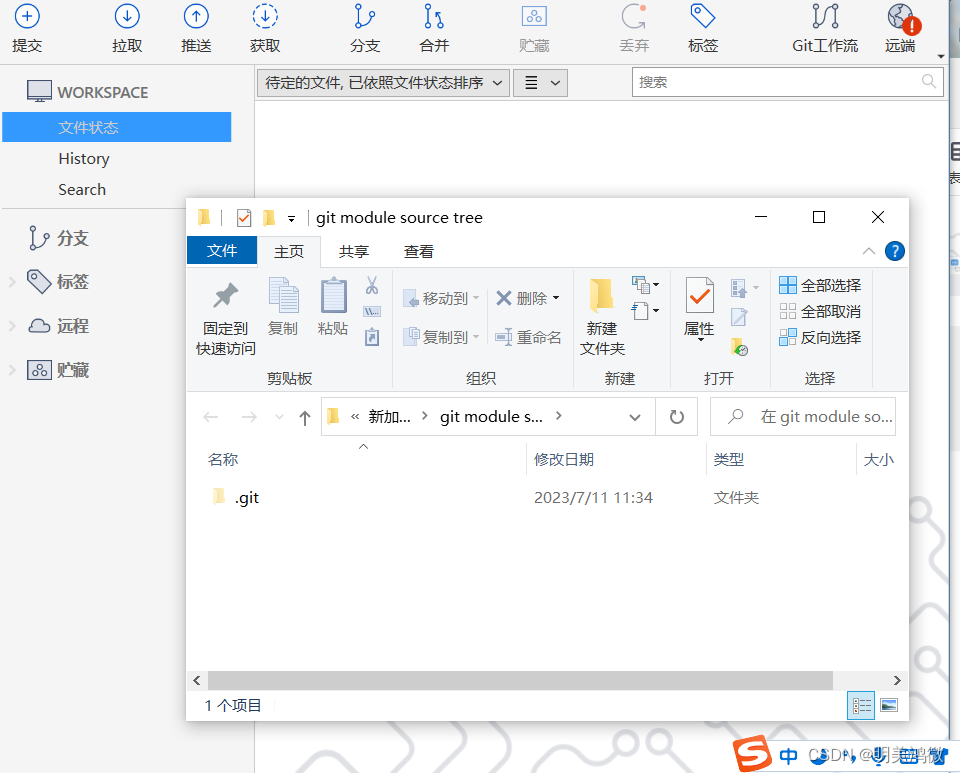Open the quick access toolbar customize arrow

coord(291,218)
